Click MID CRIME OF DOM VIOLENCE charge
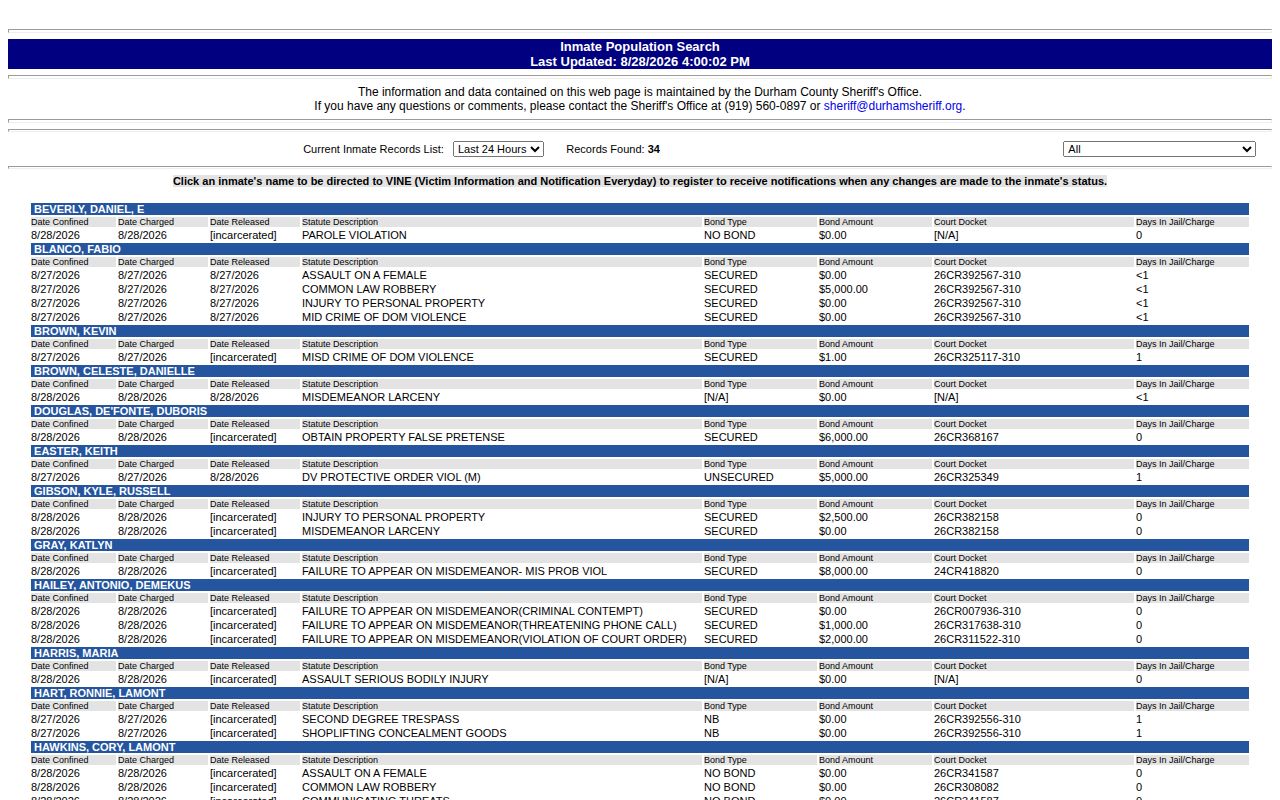This screenshot has height=800, width=1280. click(384, 317)
